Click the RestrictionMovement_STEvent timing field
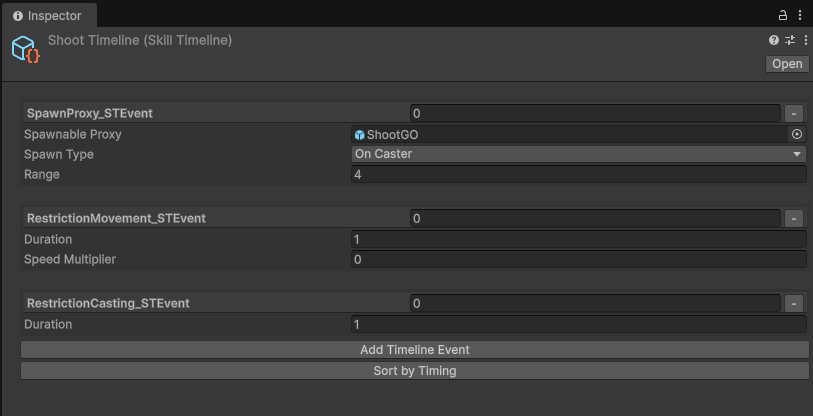This screenshot has width=813, height=416. pos(595,218)
